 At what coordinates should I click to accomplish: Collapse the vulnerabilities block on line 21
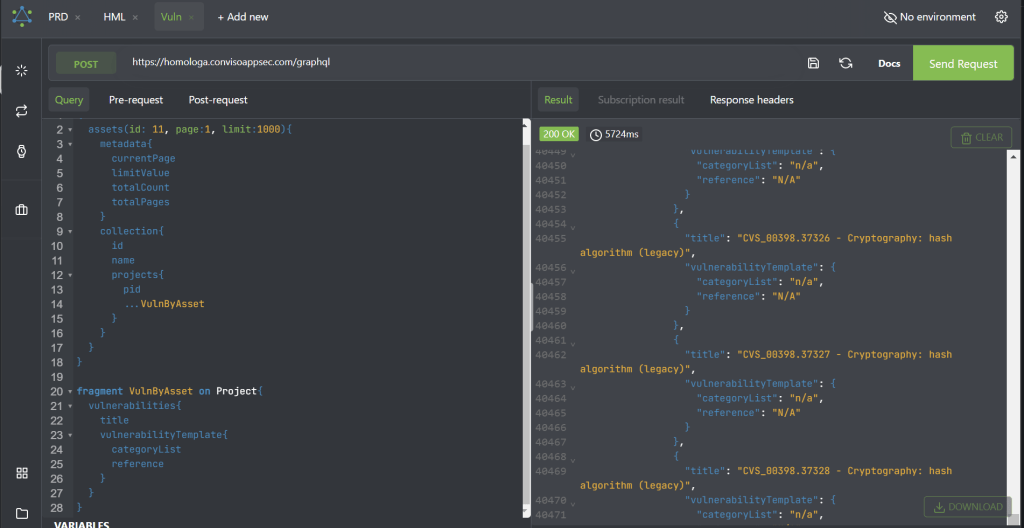point(71,406)
